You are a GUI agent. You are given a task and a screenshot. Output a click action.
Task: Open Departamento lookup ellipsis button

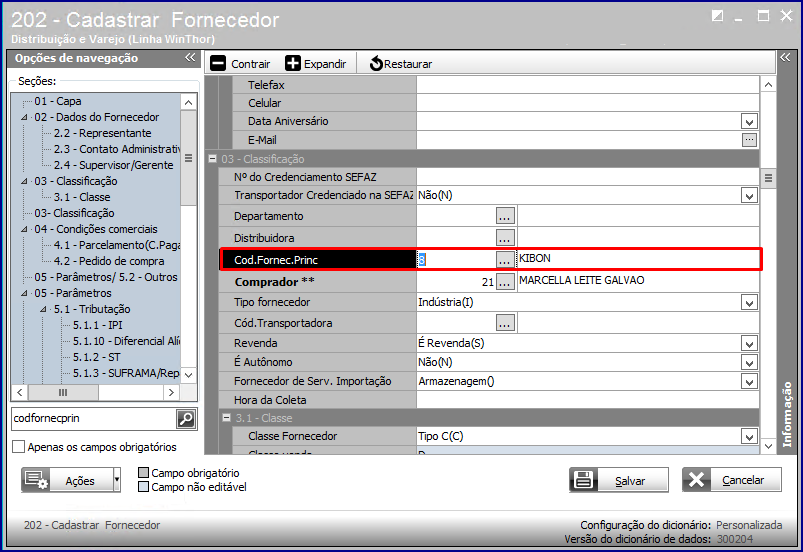point(505,216)
